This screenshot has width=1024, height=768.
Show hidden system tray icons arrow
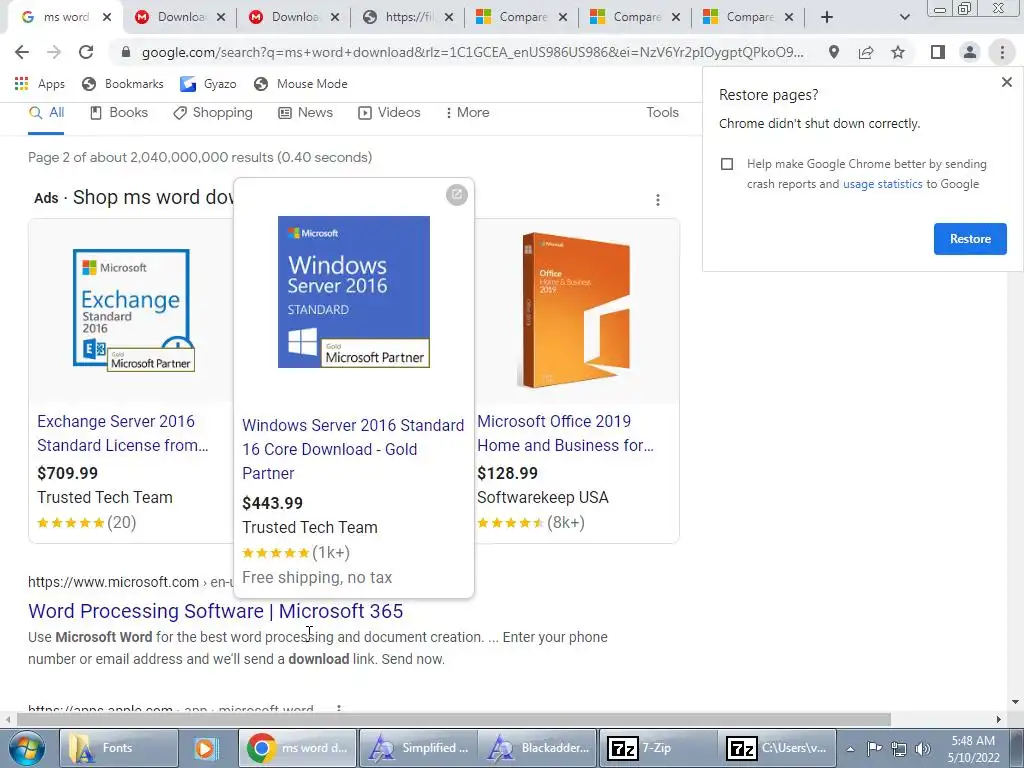pyautogui.click(x=850, y=749)
